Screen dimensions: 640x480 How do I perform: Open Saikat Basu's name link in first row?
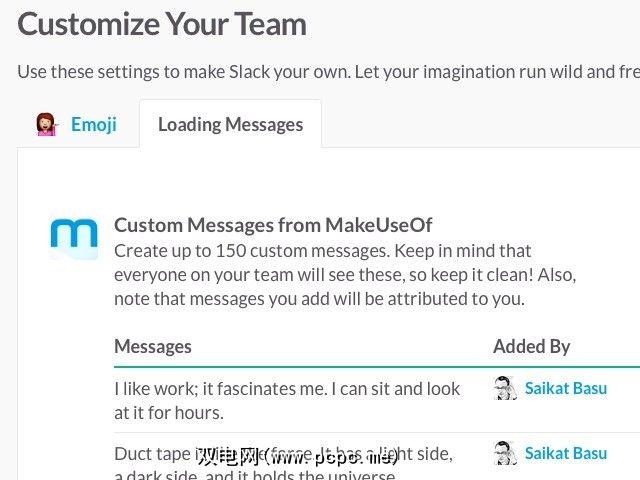click(x=565, y=388)
